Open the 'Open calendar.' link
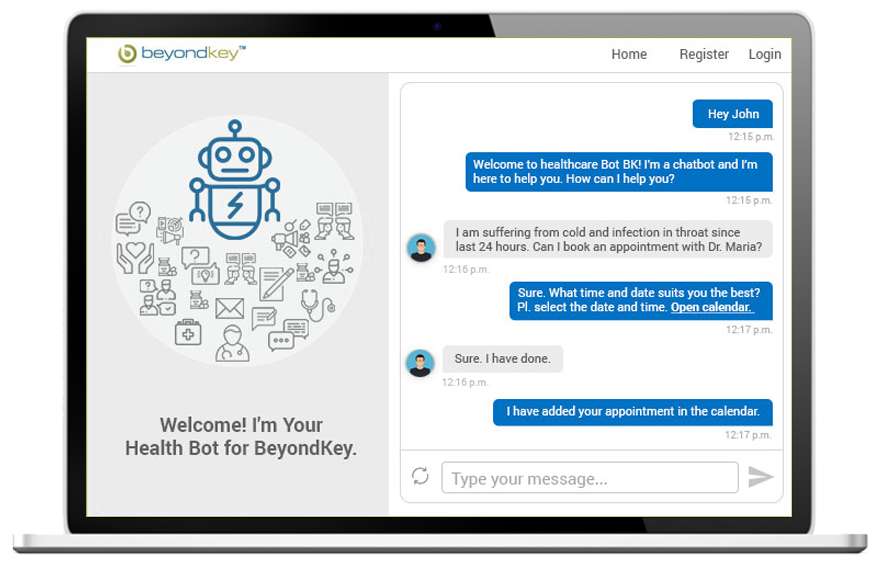The image size is (878, 566). coord(711,307)
